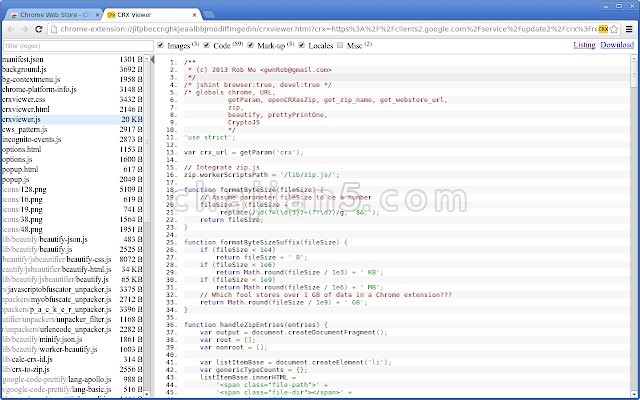640x400 pixels.
Task: Open cws_pattern.js file
Action: pyautogui.click(x=72, y=129)
